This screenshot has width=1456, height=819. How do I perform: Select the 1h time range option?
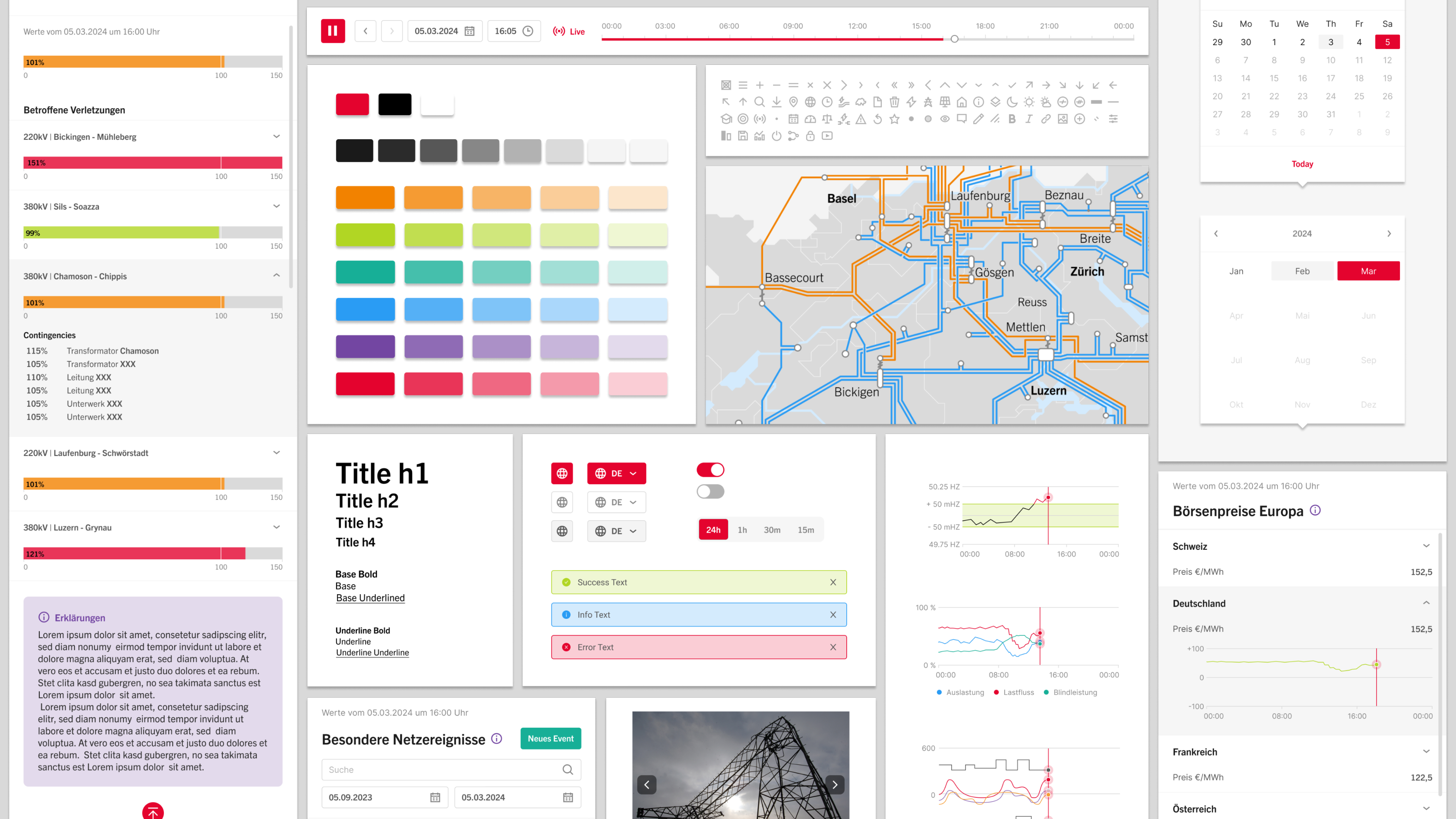click(x=742, y=530)
